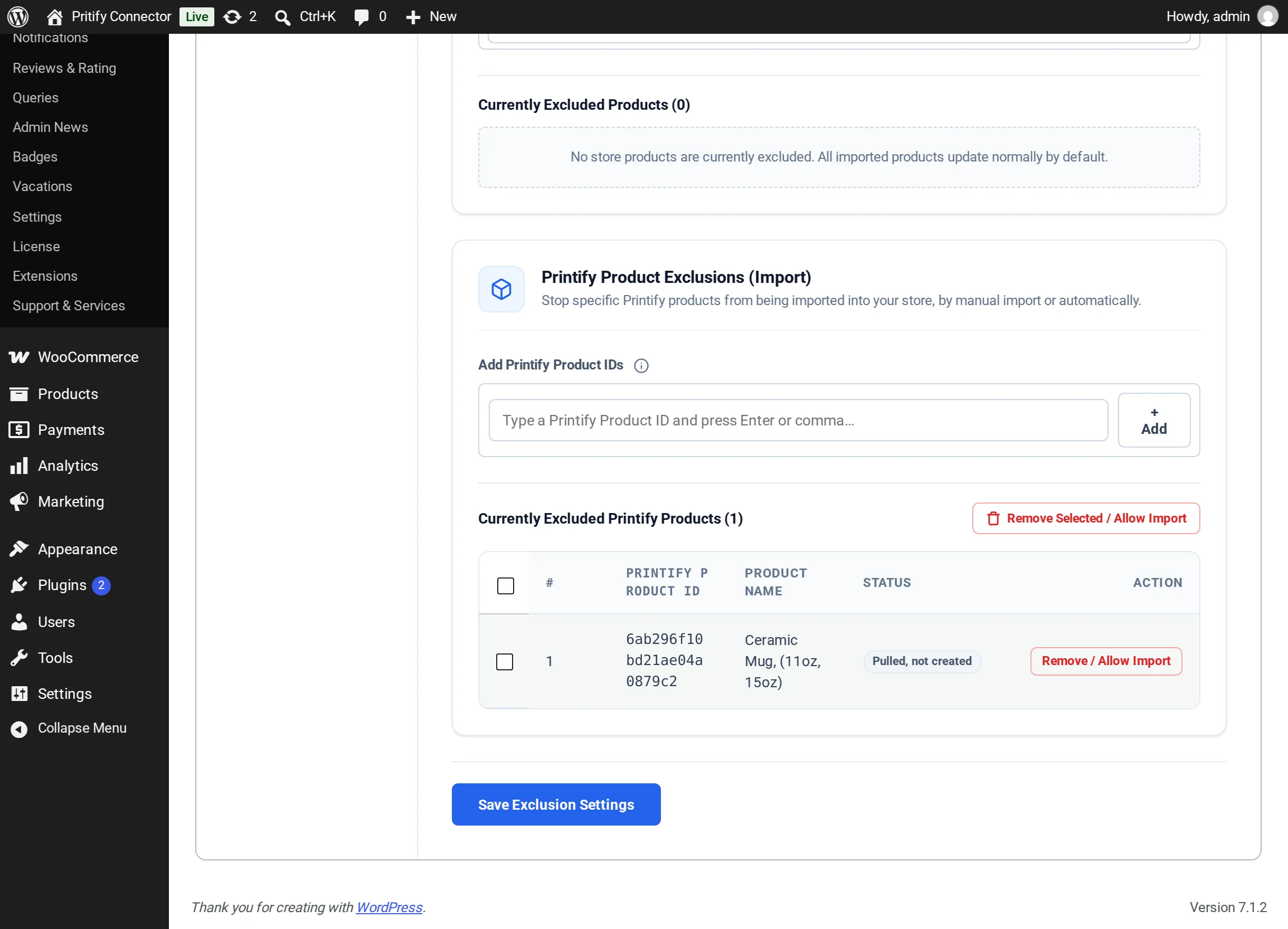Screen dimensions: 1288x929
Task: Check the box for the Ceramic Mug row
Action: (x=504, y=661)
